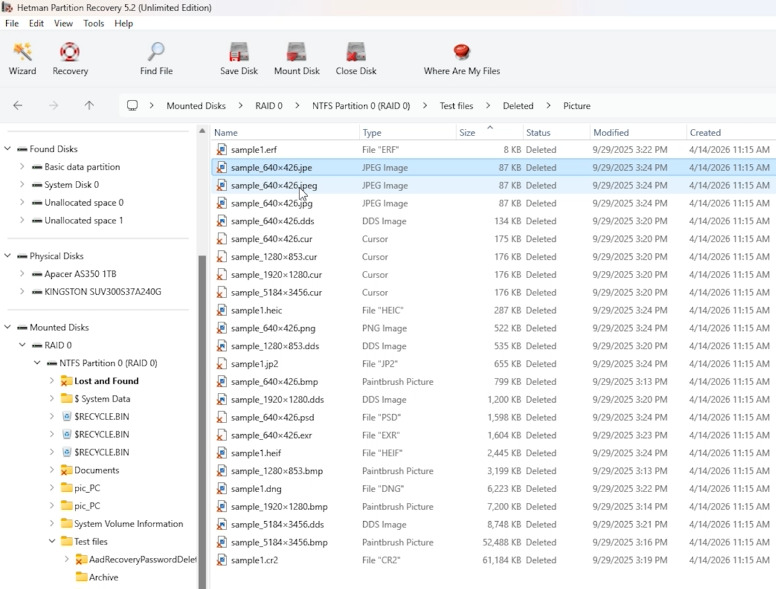The image size is (776, 589).
Task: Click file icon of sample1.cr2
Action: click(x=222, y=560)
